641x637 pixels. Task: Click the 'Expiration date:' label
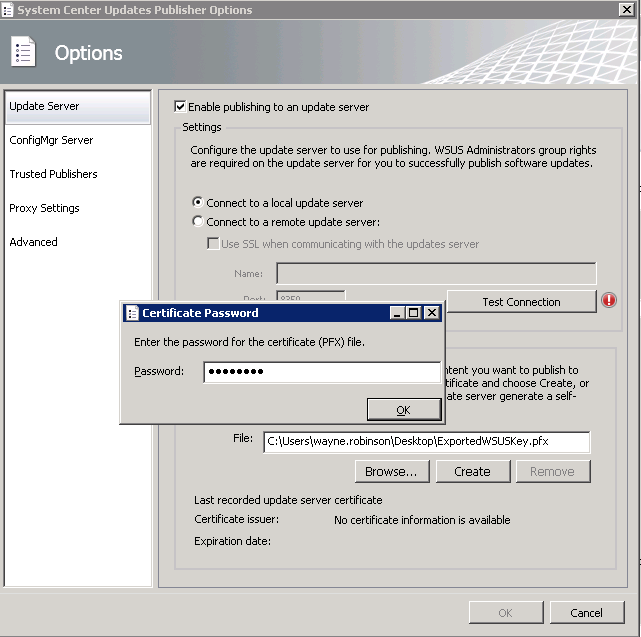pyautogui.click(x=232, y=541)
